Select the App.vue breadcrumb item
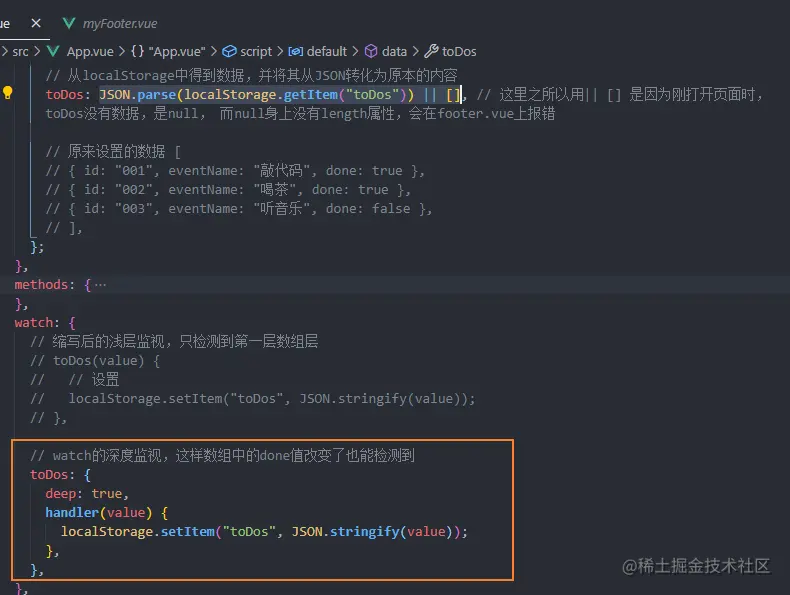Image resolution: width=790 pixels, height=595 pixels. [90, 51]
